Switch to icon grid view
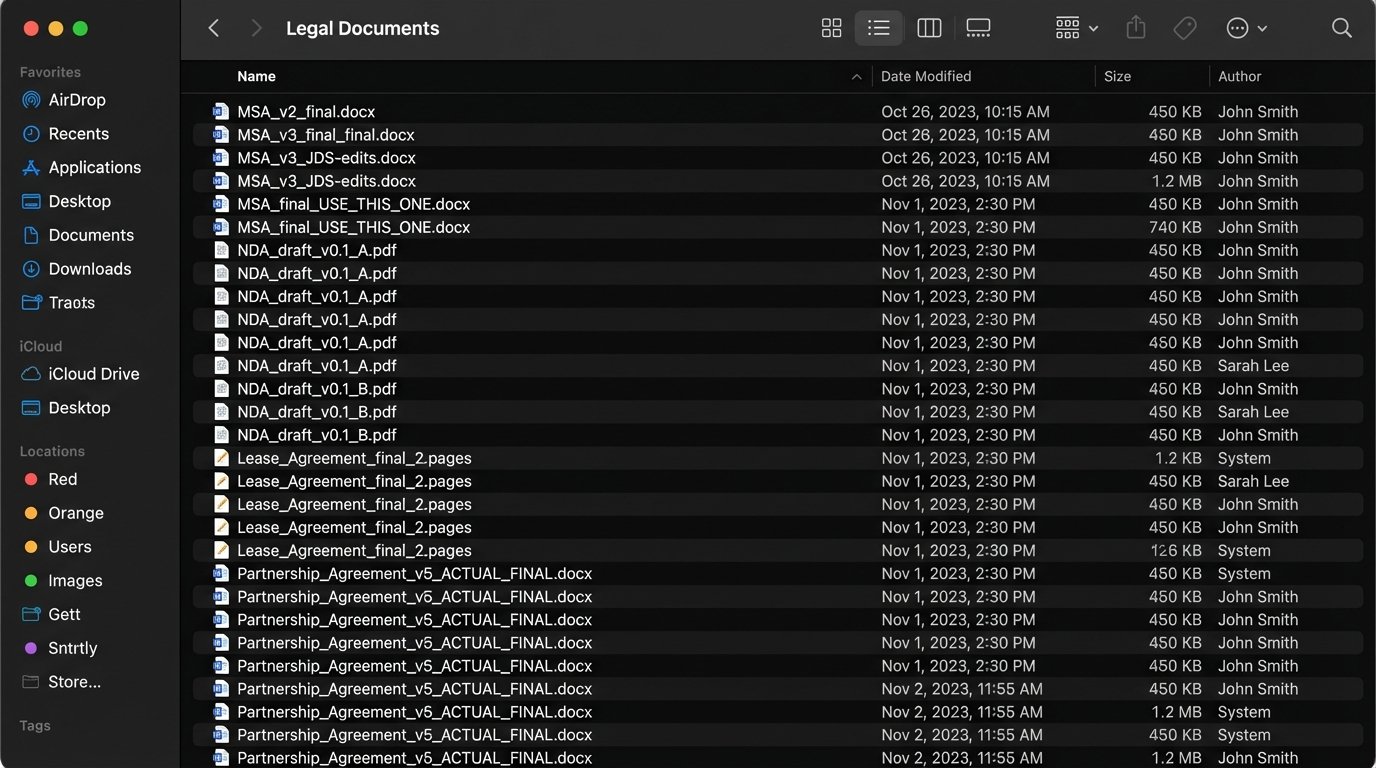The image size is (1376, 768). tap(831, 28)
